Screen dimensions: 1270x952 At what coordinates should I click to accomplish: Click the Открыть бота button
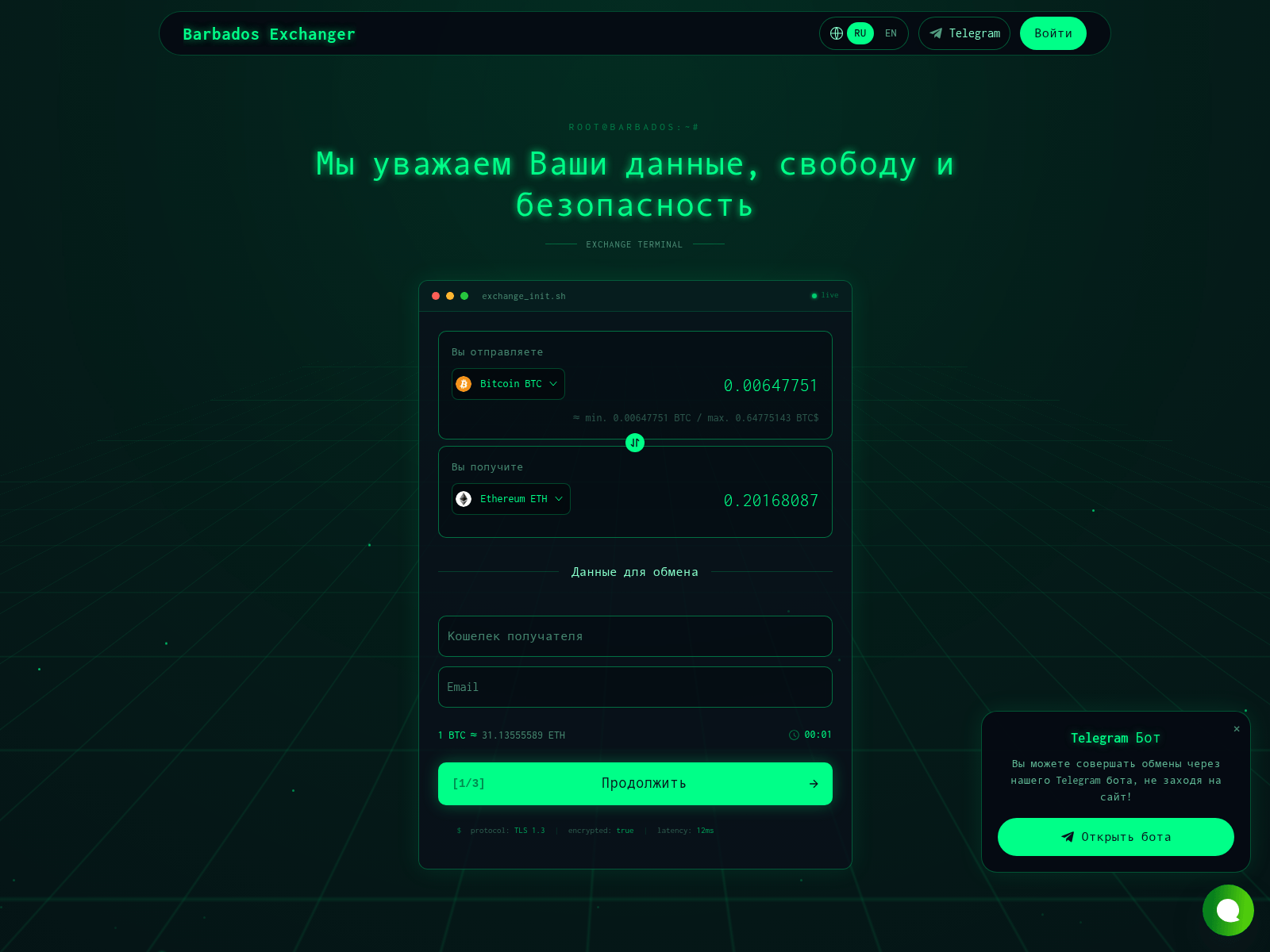(x=1116, y=837)
